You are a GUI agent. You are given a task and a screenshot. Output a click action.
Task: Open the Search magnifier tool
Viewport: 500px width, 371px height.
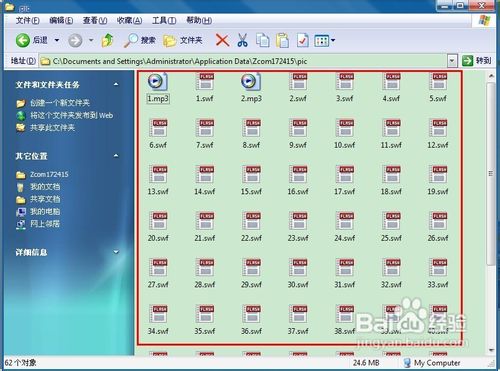(x=130, y=40)
